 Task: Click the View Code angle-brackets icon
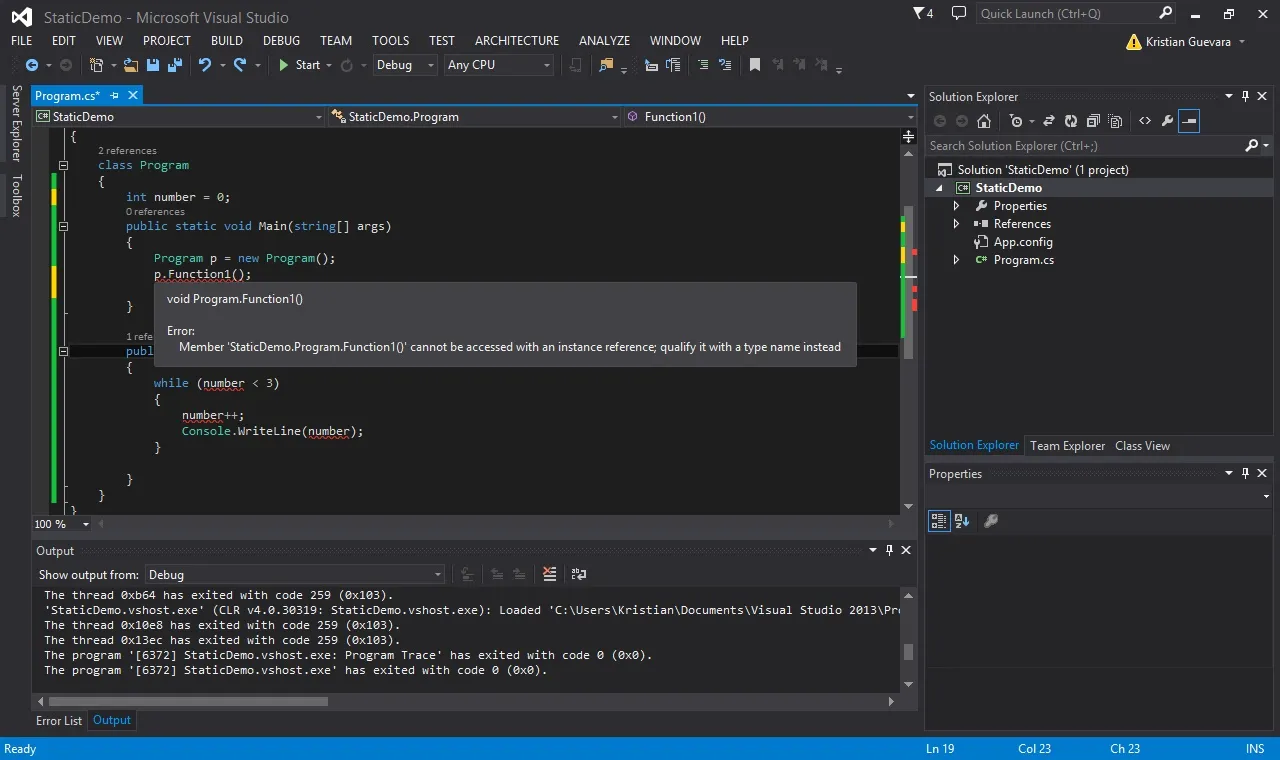tap(1145, 121)
